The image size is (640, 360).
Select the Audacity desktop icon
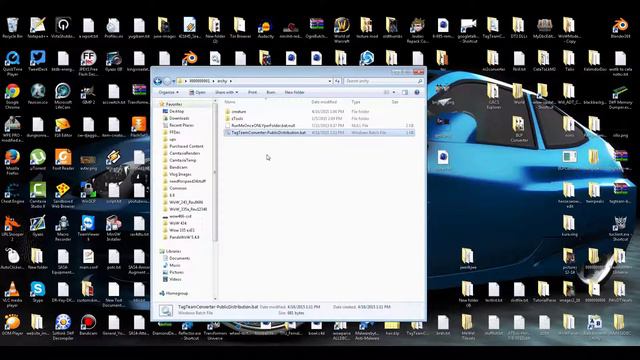(x=265, y=28)
